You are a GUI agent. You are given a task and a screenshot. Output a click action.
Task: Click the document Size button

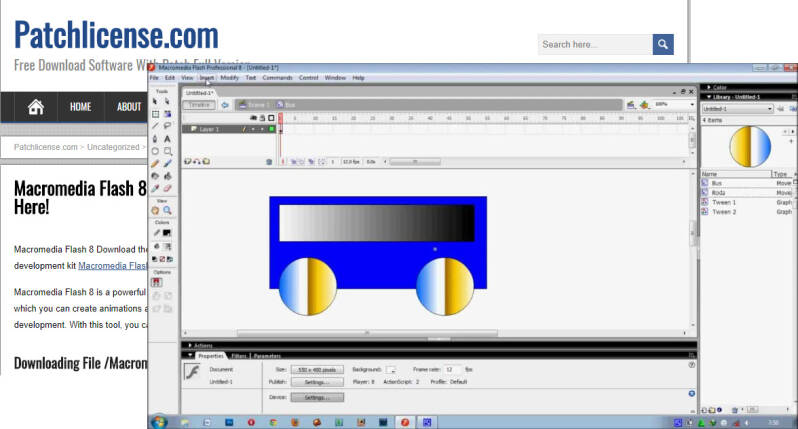tap(317, 369)
